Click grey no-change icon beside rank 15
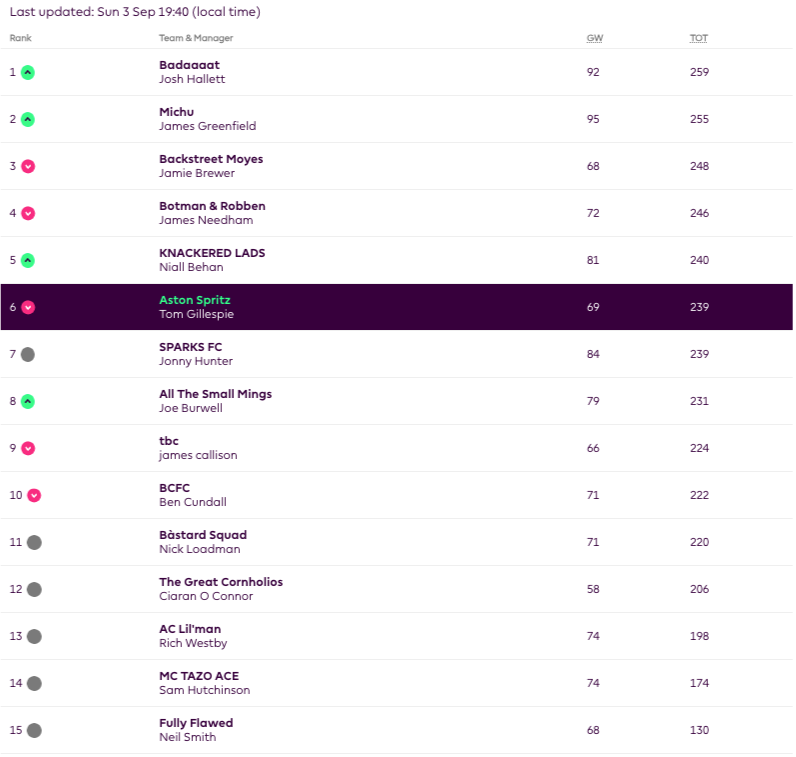This screenshot has width=796, height=757. [x=34, y=730]
